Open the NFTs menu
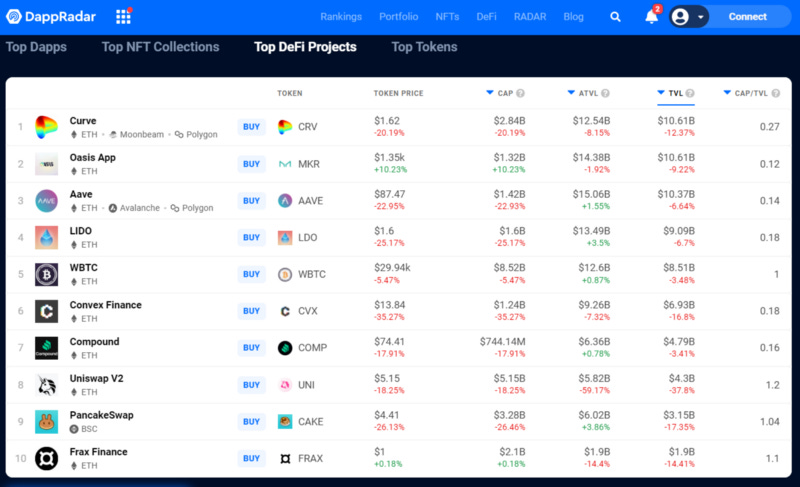800x487 pixels. (447, 17)
